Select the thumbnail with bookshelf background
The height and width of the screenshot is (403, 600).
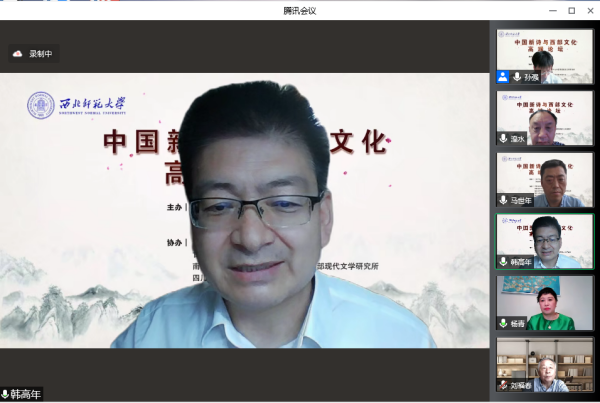click(545, 365)
